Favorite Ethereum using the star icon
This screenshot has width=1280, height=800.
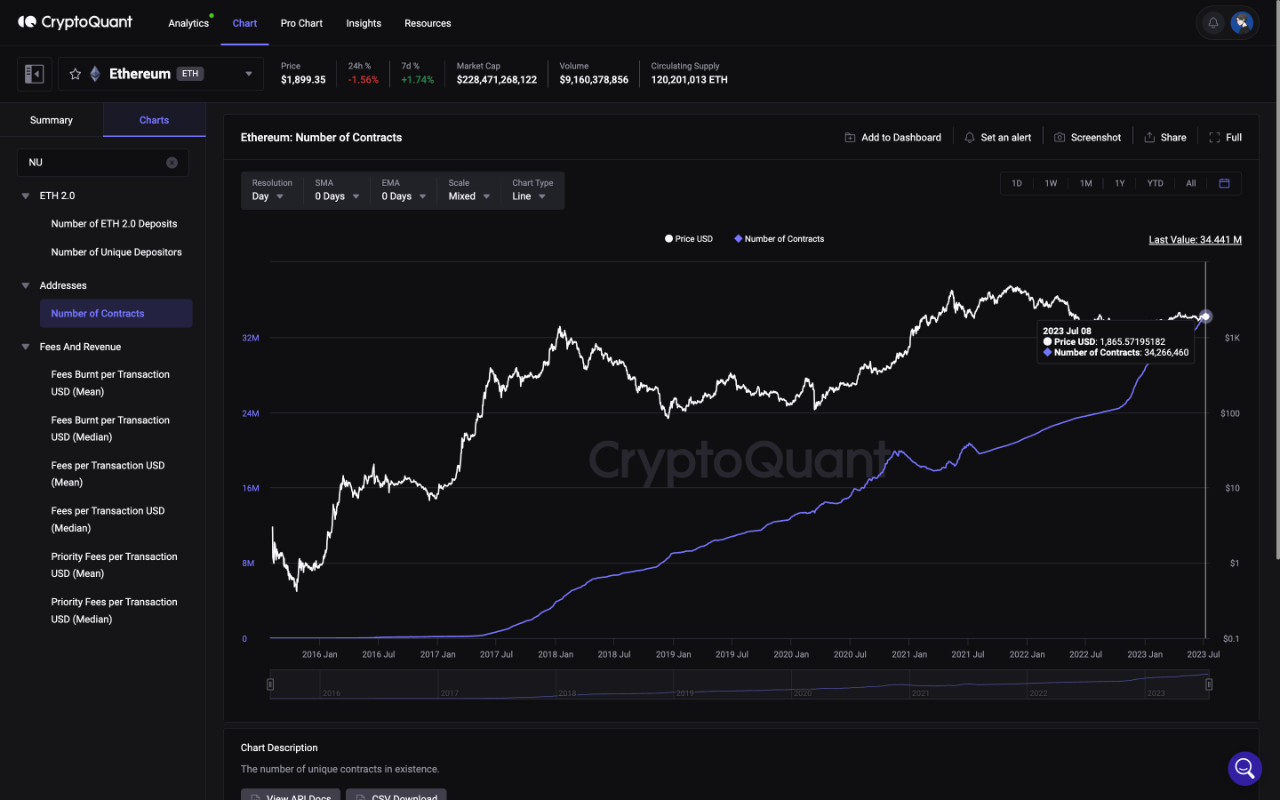(74, 73)
